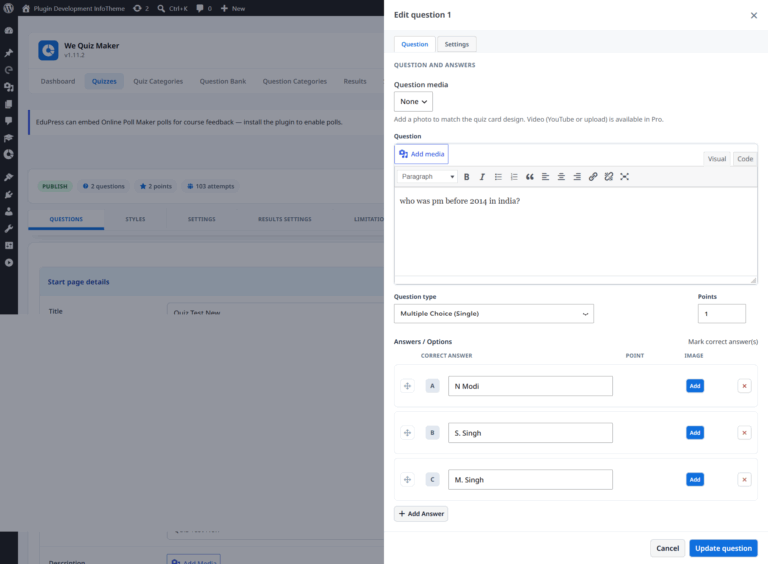Toggle fullscreen editor mode
Screen dimensions: 768x564
pyautogui.click(x=624, y=177)
